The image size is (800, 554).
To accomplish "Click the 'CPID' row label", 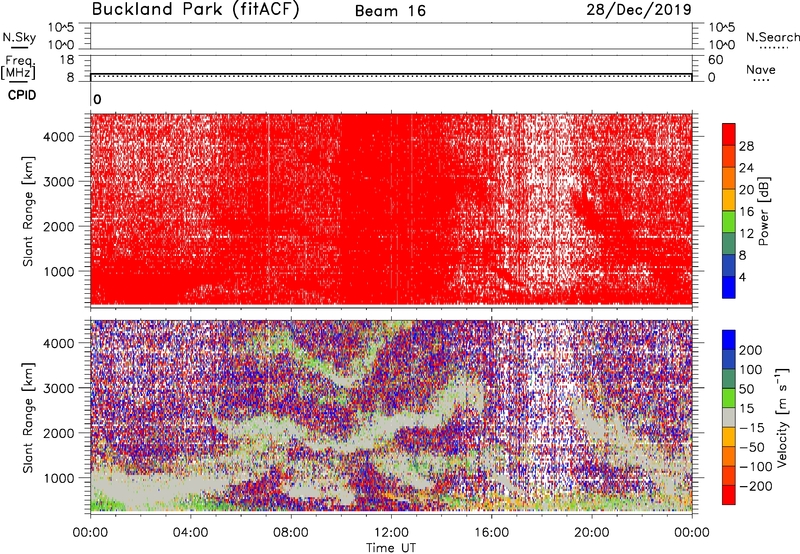I will click(x=22, y=95).
